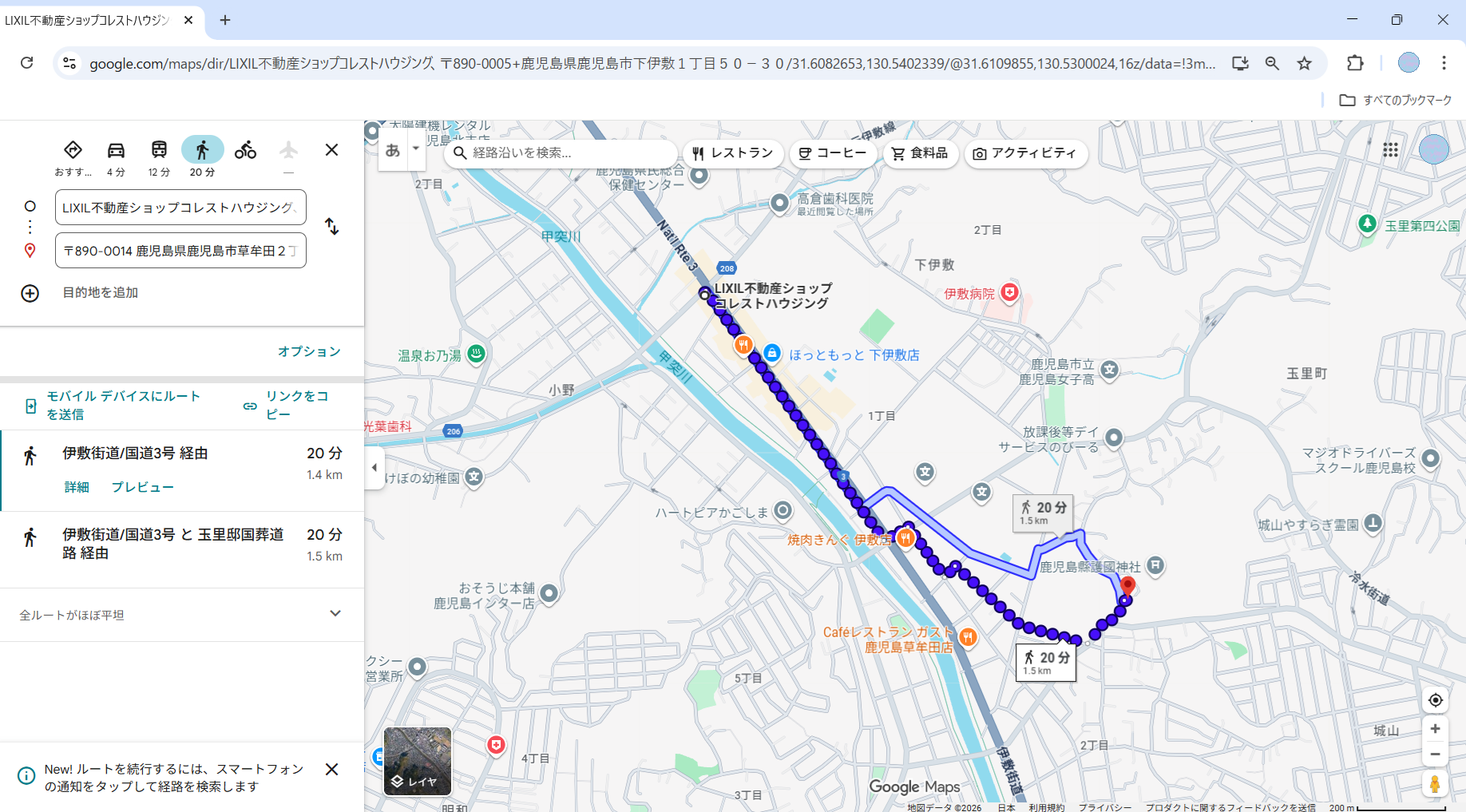Click the add destination plus icon
The width and height of the screenshot is (1466, 812).
coord(30,293)
